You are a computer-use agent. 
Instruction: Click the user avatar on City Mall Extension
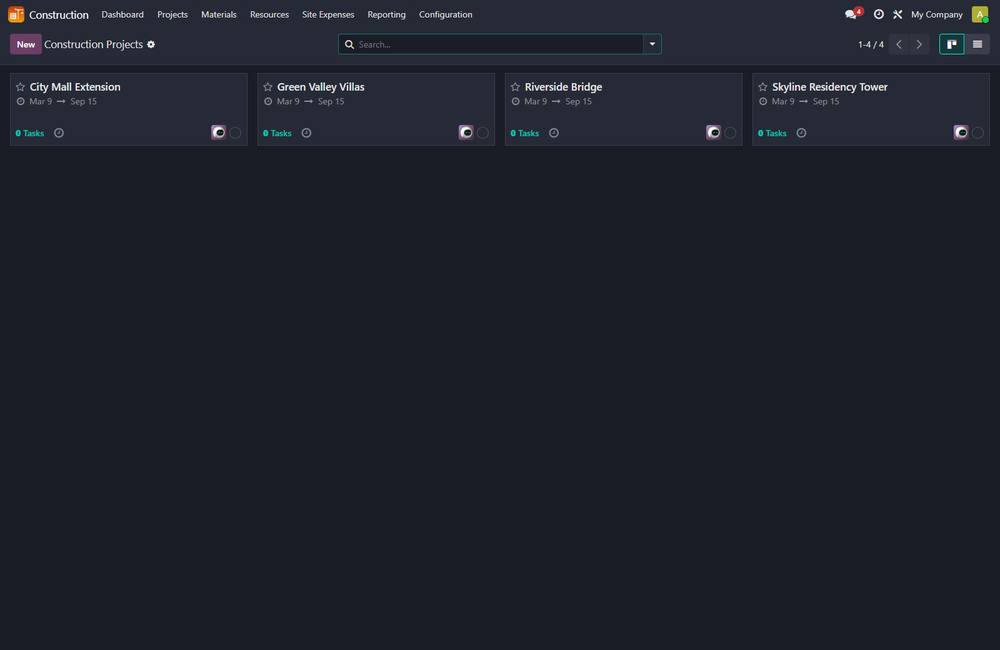pos(219,132)
